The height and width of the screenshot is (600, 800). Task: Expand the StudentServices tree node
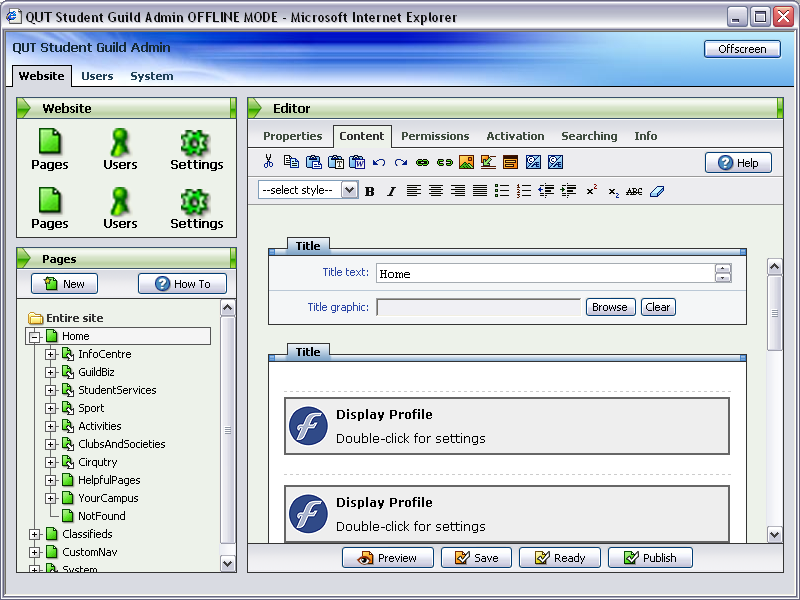(x=51, y=391)
